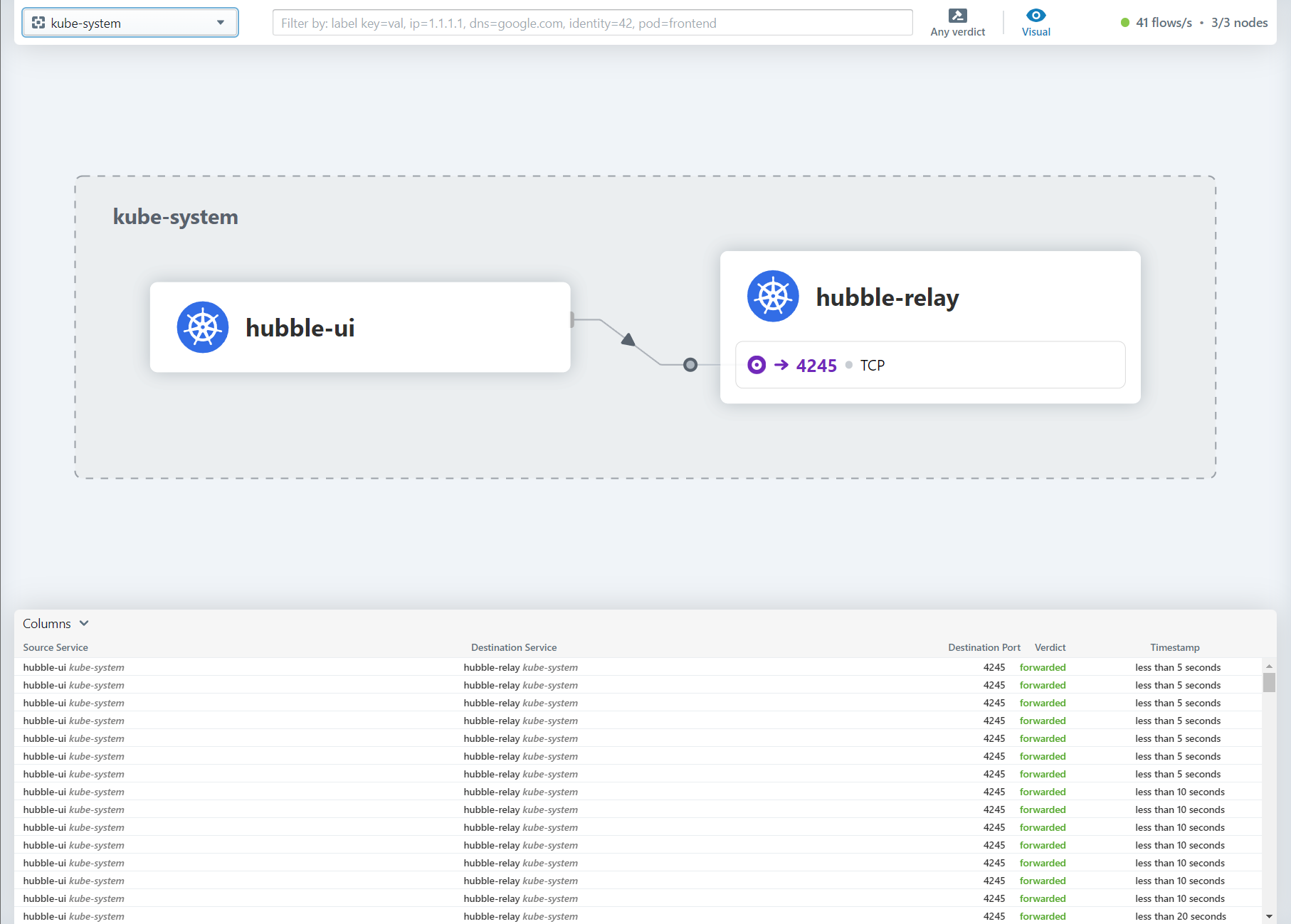This screenshot has height=924, width=1291.
Task: Toggle the Visual eye option
Action: [1036, 23]
